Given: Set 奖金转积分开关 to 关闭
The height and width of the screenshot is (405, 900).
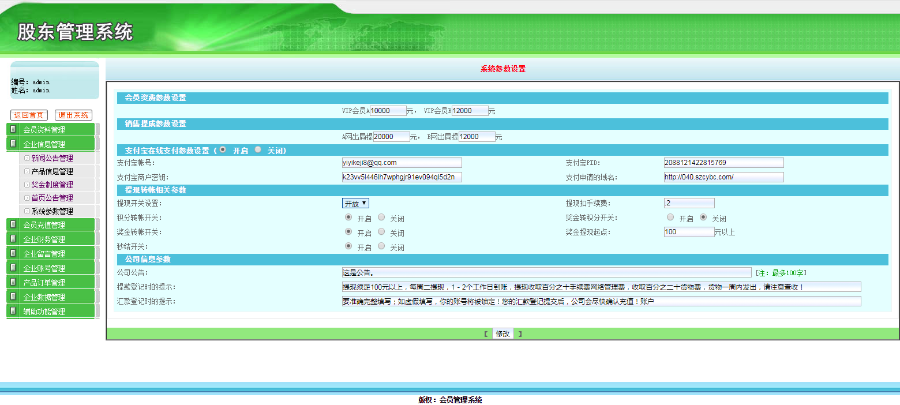Looking at the screenshot, I should [703, 218].
